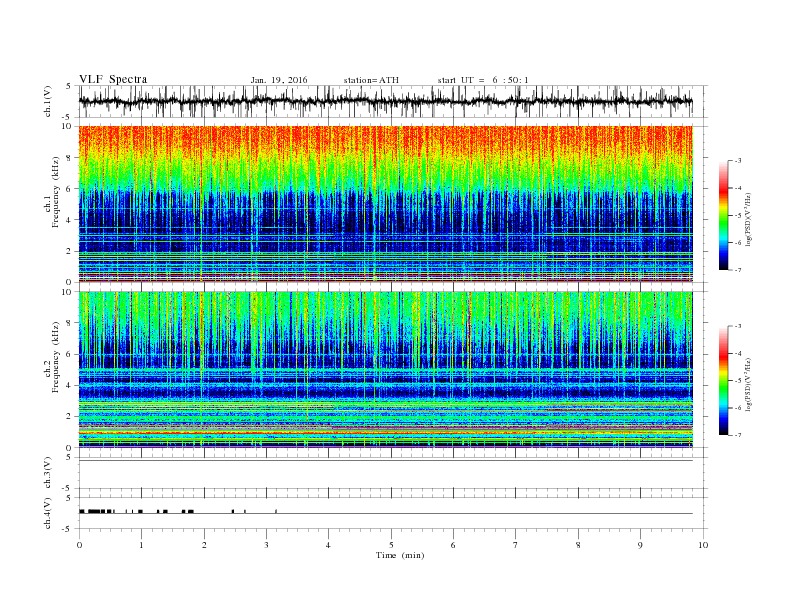The height and width of the screenshot is (612, 792).
Task: Click inside the ch.2 spectrogram panel
Action: click(385, 369)
